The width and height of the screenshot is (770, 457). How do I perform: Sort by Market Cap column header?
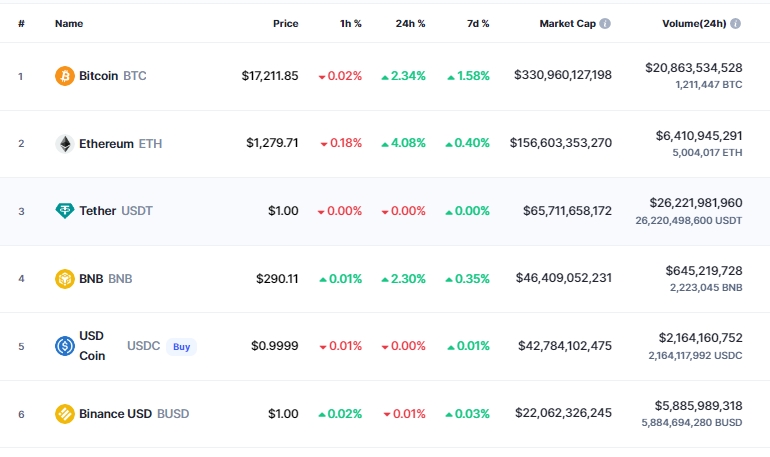tap(567, 24)
